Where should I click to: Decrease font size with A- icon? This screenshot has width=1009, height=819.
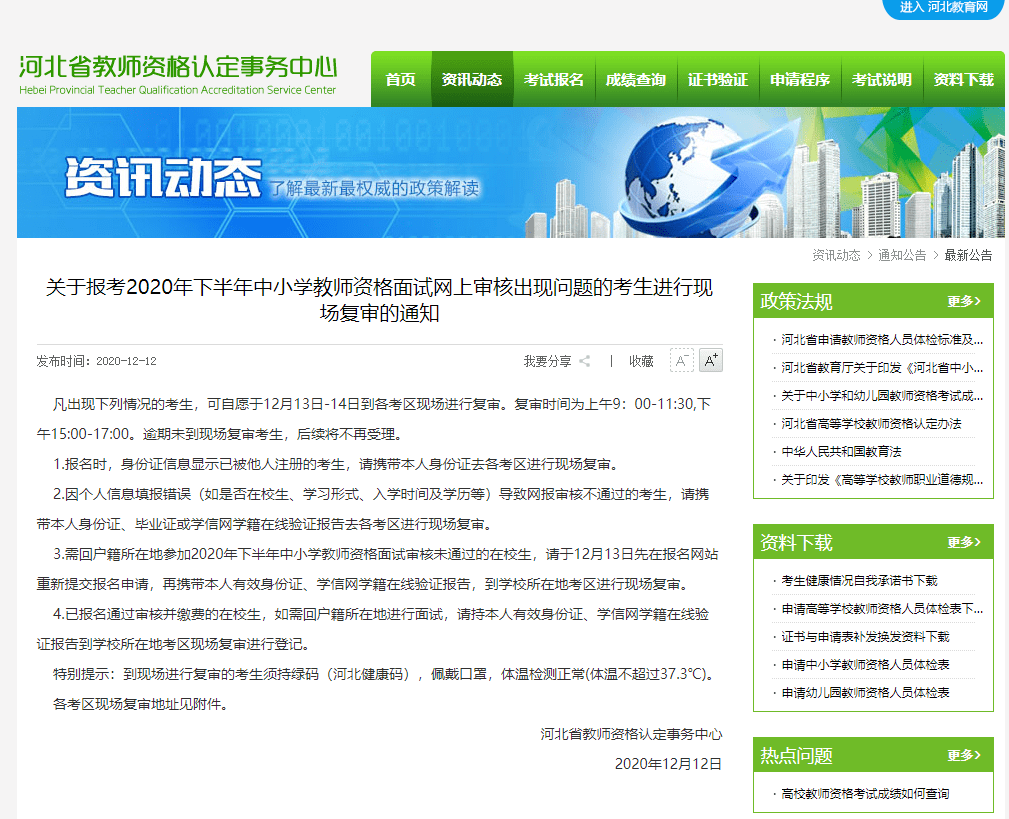(681, 360)
